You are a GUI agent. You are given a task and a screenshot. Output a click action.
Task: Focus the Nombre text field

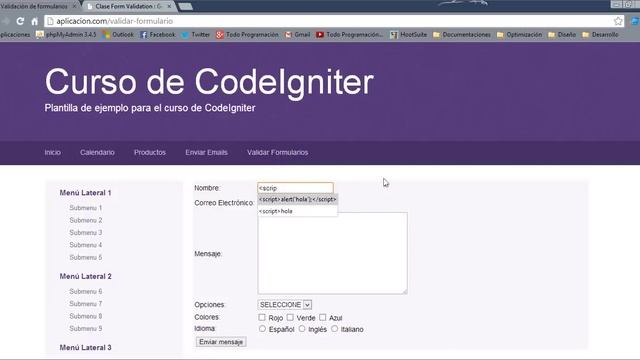click(x=296, y=188)
